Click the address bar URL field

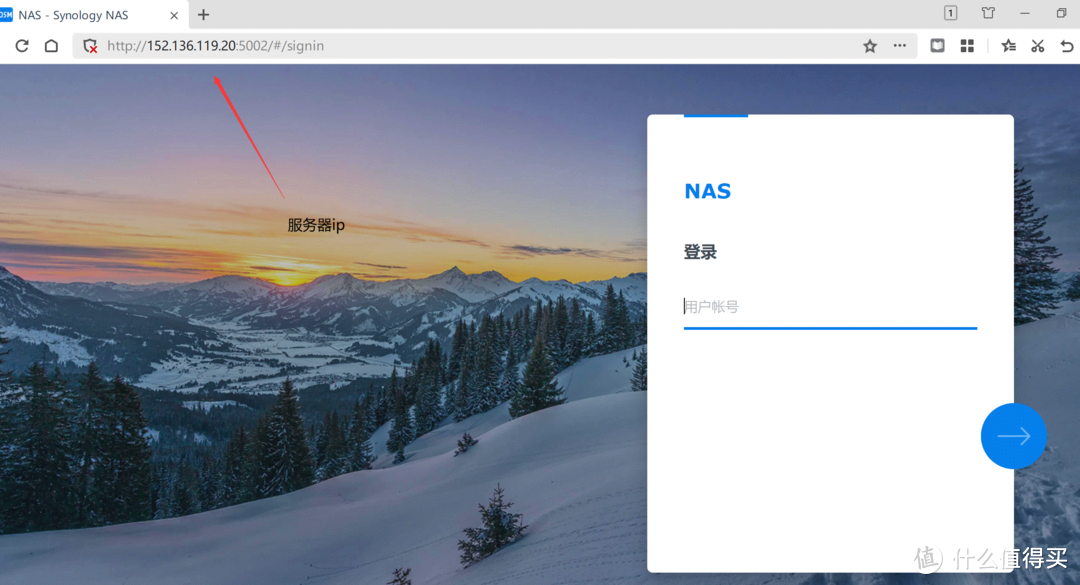[x=480, y=46]
